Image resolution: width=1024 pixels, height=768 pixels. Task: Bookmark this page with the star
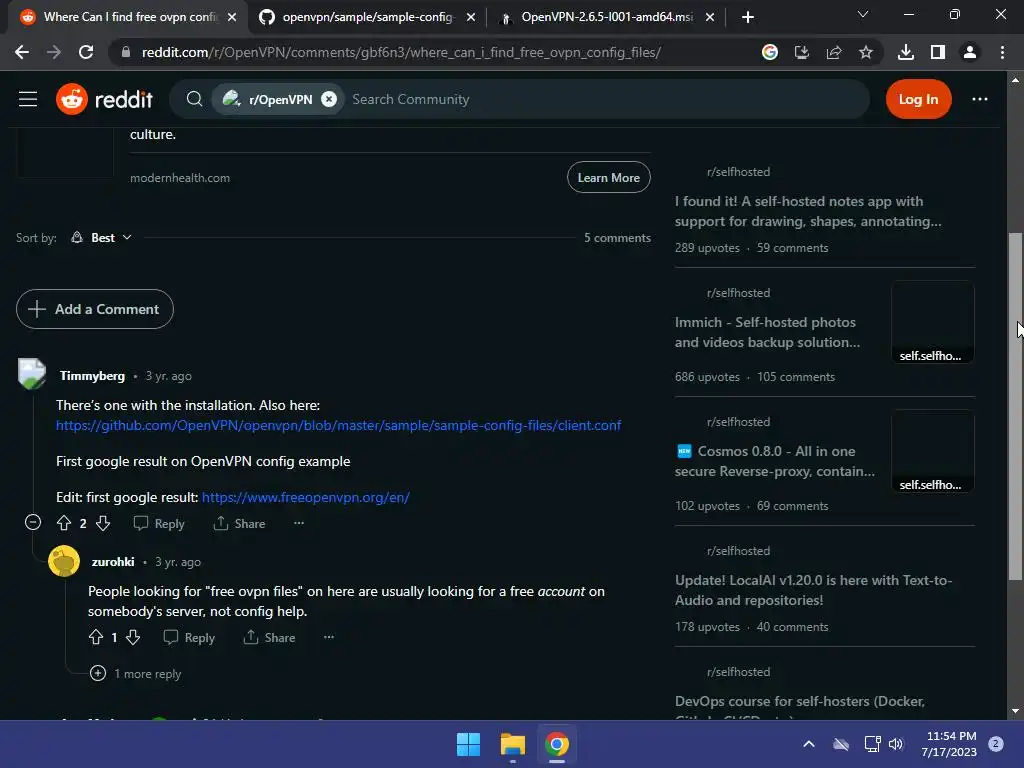pyautogui.click(x=866, y=52)
